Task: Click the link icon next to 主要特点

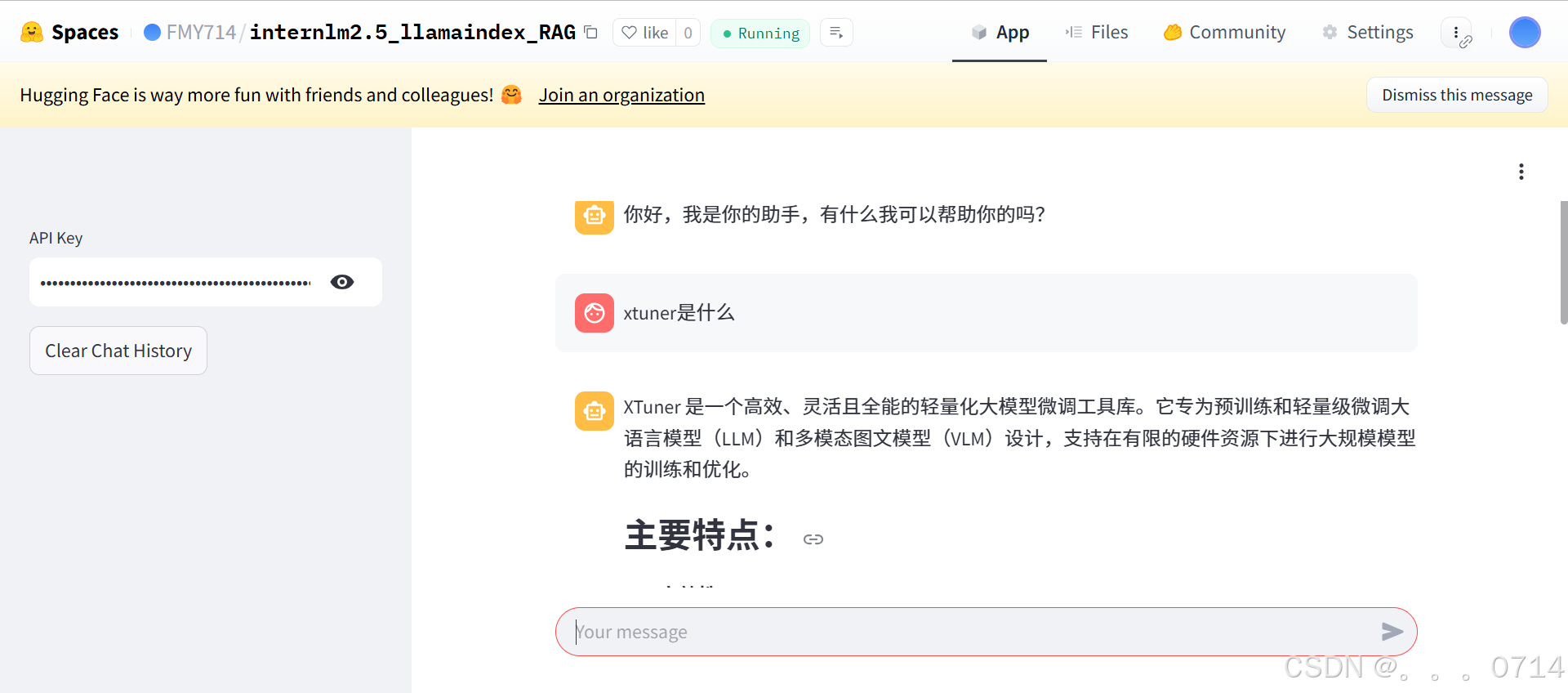Action: coord(813,539)
